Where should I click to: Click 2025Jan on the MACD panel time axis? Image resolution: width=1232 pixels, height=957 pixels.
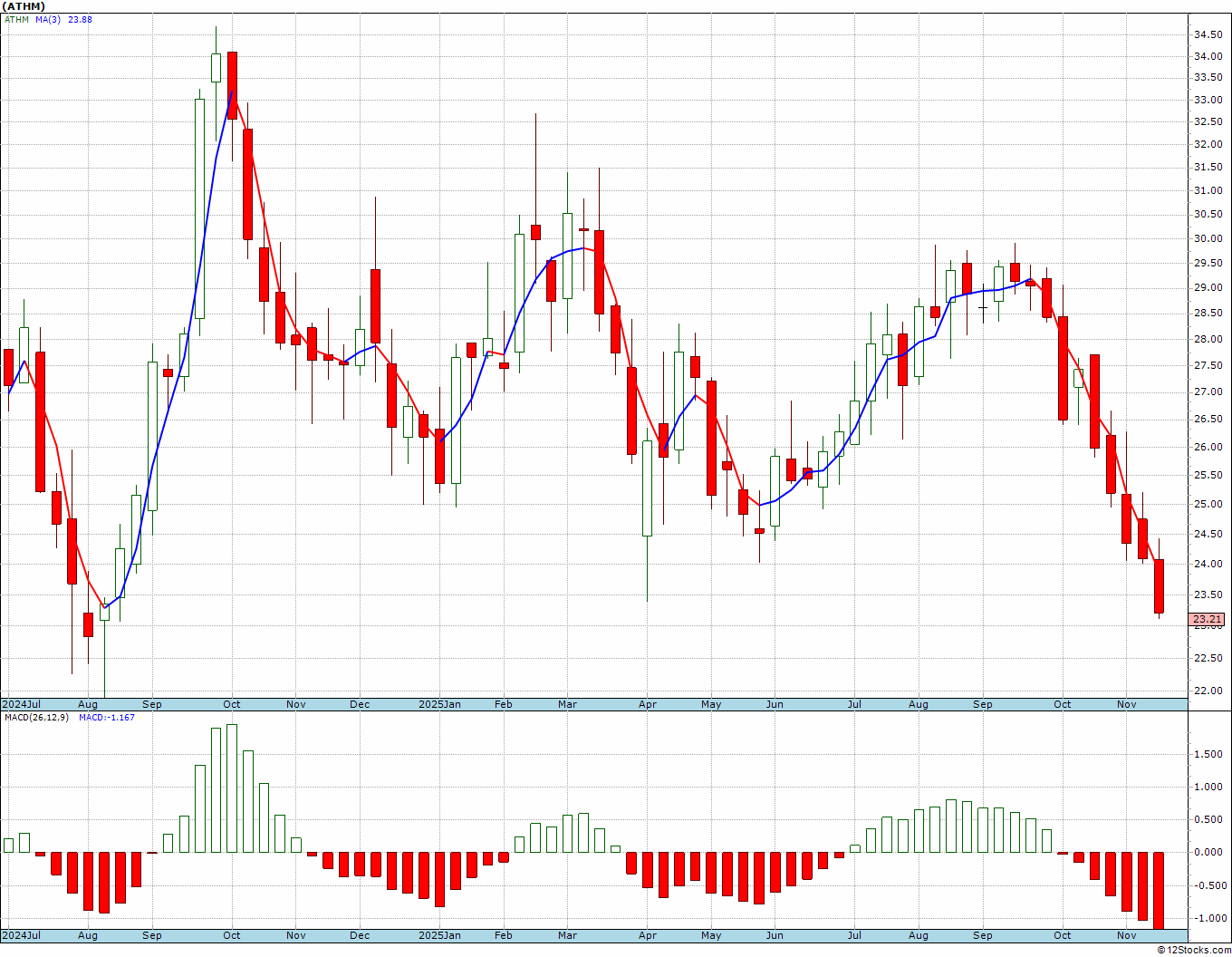(440, 935)
